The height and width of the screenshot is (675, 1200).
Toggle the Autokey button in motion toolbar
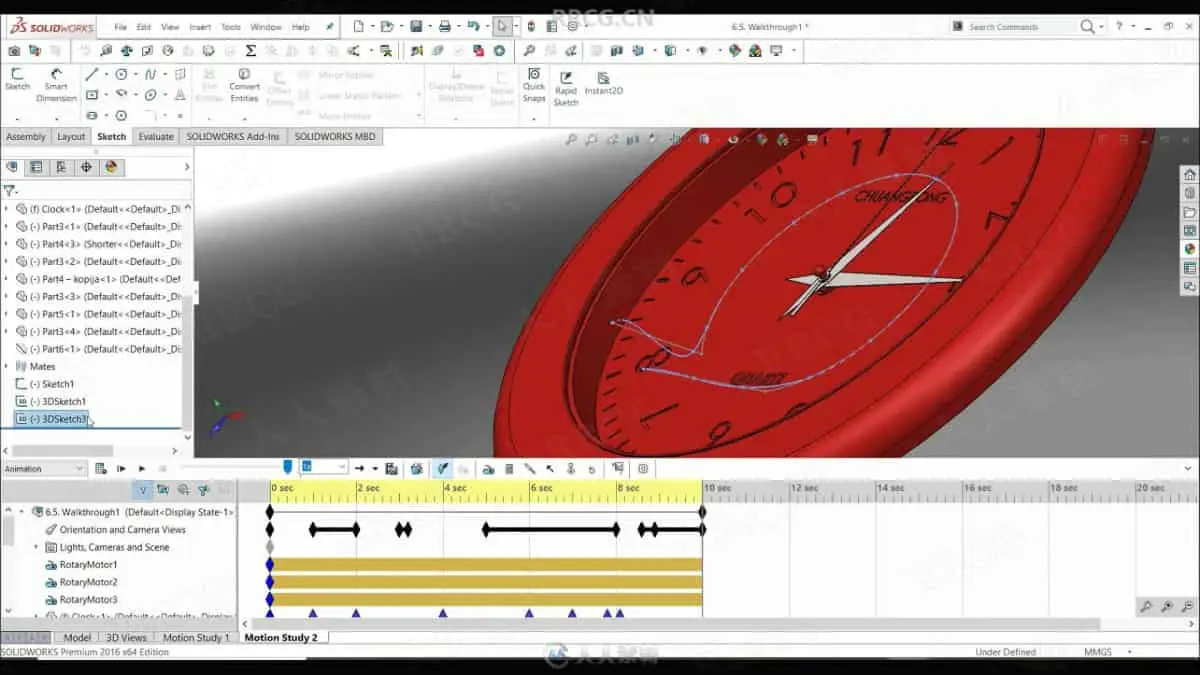[x=442, y=468]
